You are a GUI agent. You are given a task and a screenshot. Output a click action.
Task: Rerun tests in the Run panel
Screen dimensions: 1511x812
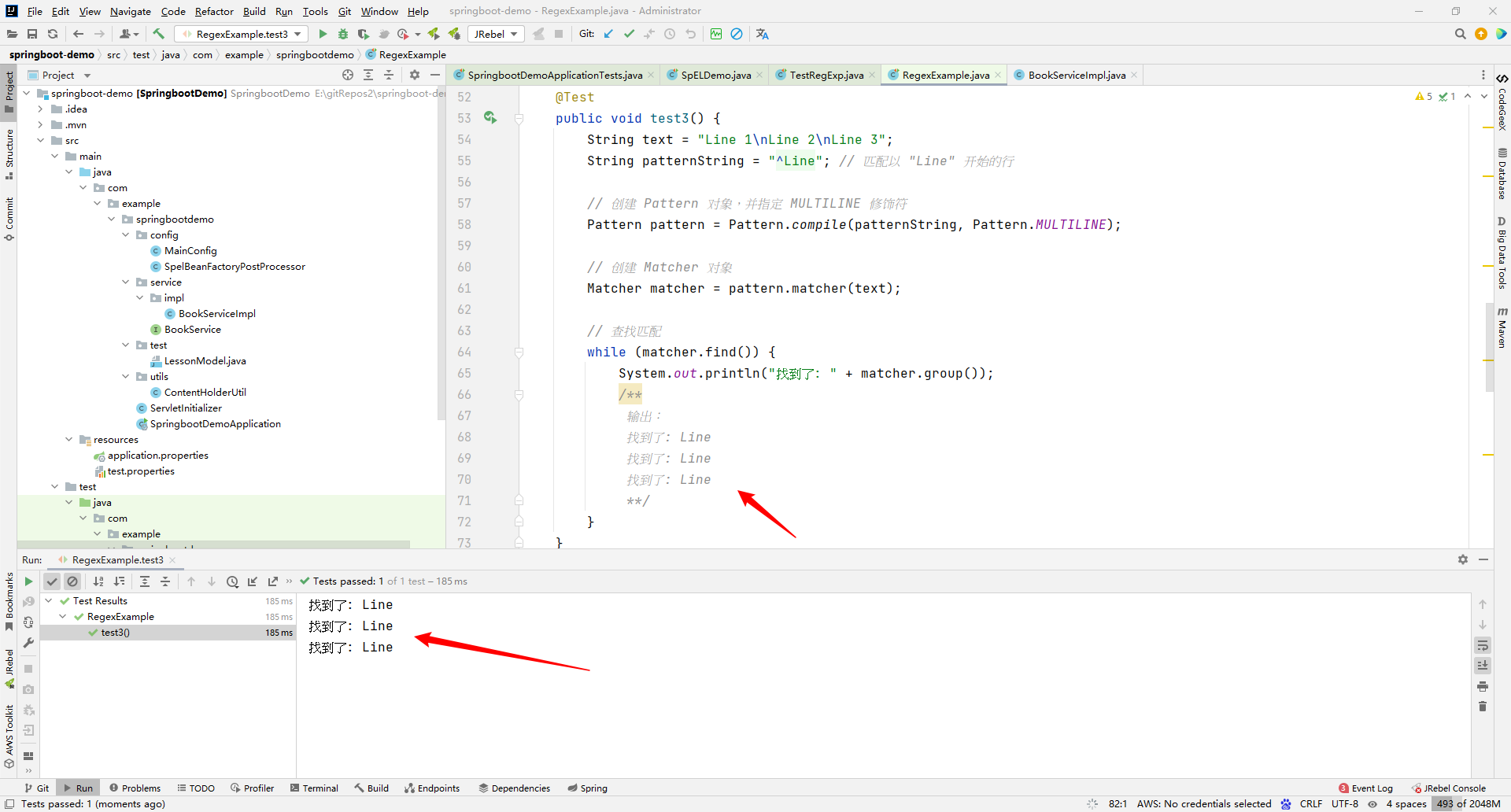pyautogui.click(x=28, y=581)
